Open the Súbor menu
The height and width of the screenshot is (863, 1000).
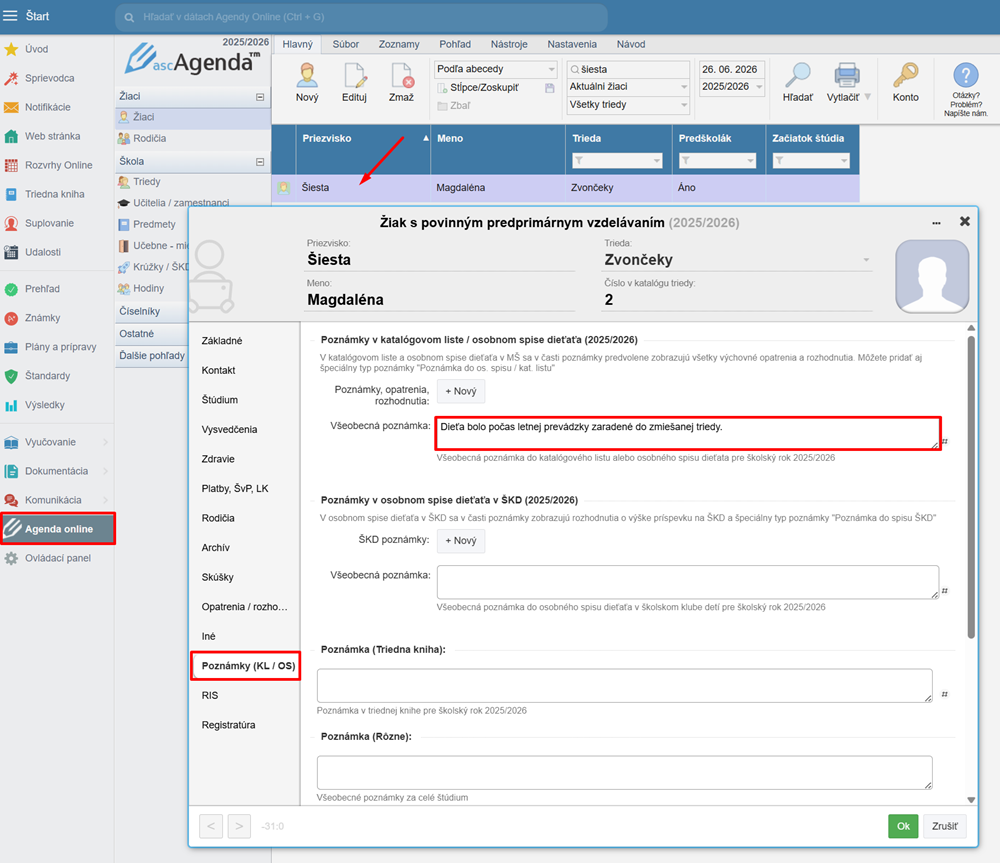click(x=346, y=44)
